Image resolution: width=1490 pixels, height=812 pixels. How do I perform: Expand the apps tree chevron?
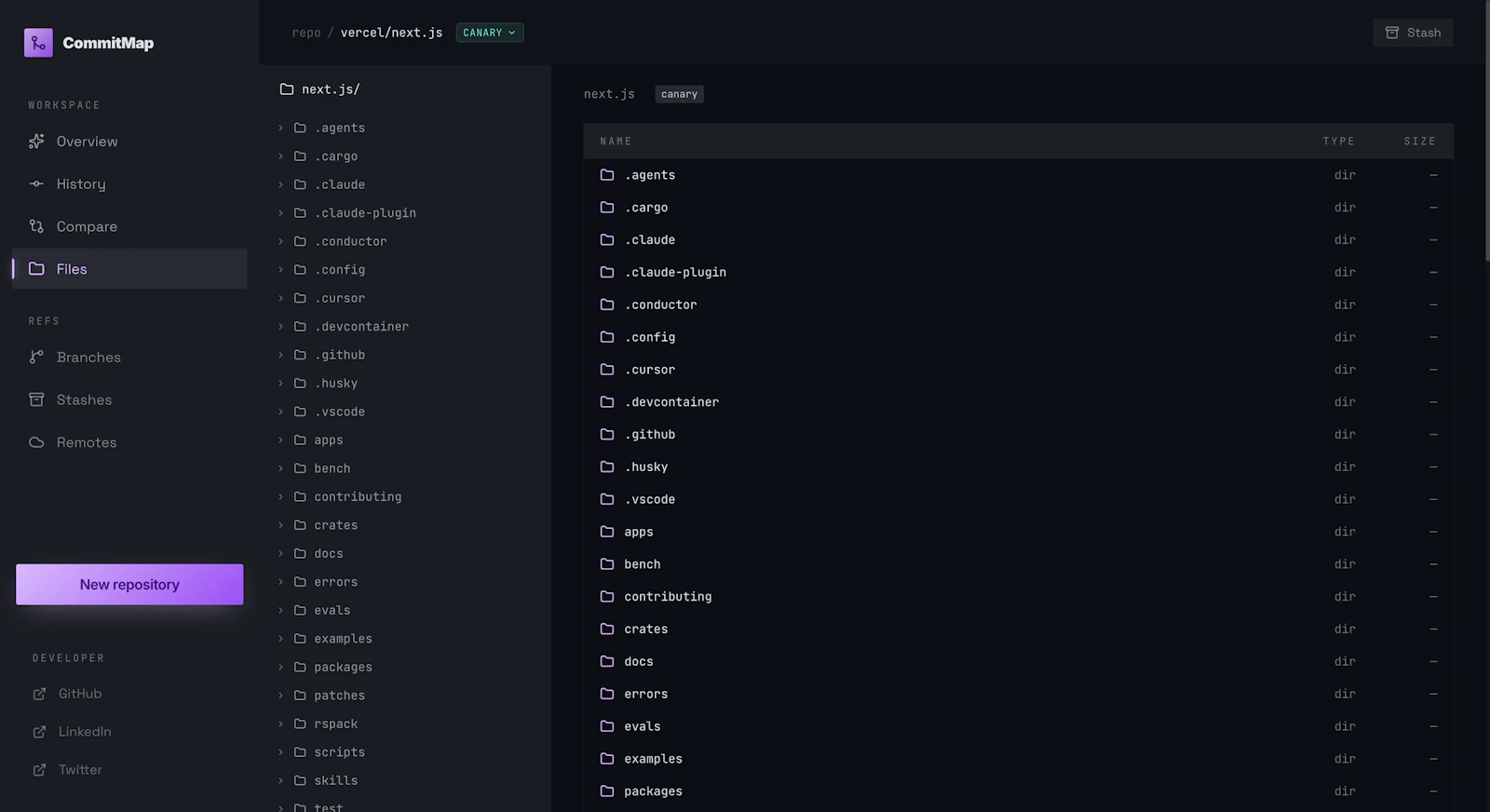[x=280, y=440]
